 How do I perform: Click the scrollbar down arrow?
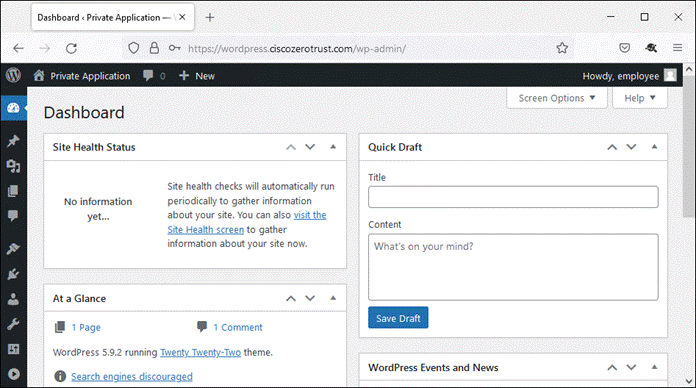pyautogui.click(x=688, y=381)
